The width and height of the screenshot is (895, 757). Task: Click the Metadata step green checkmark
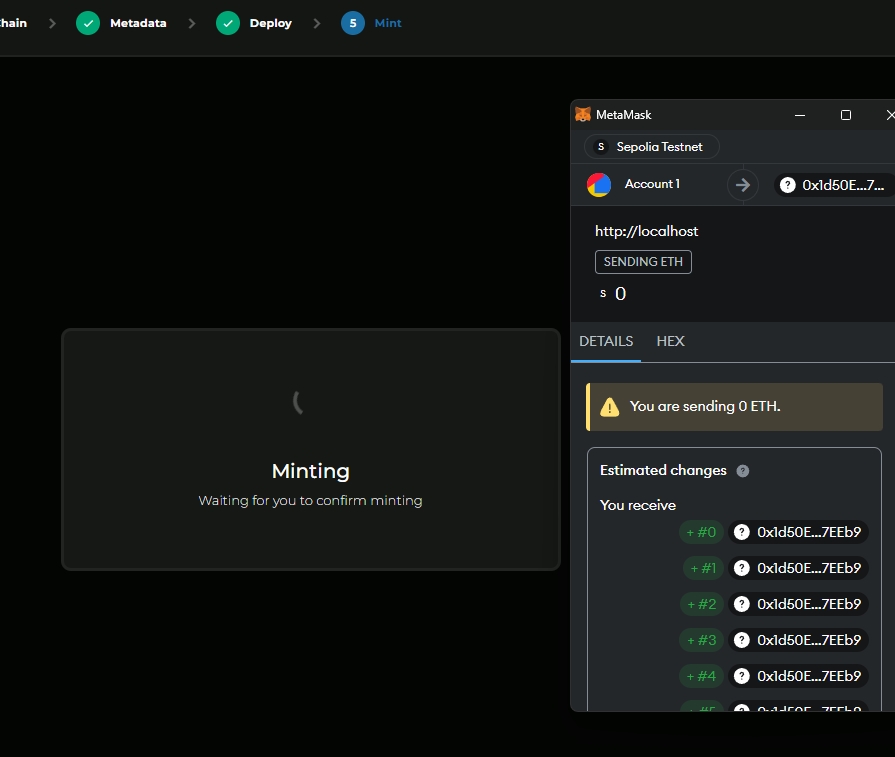pos(88,23)
